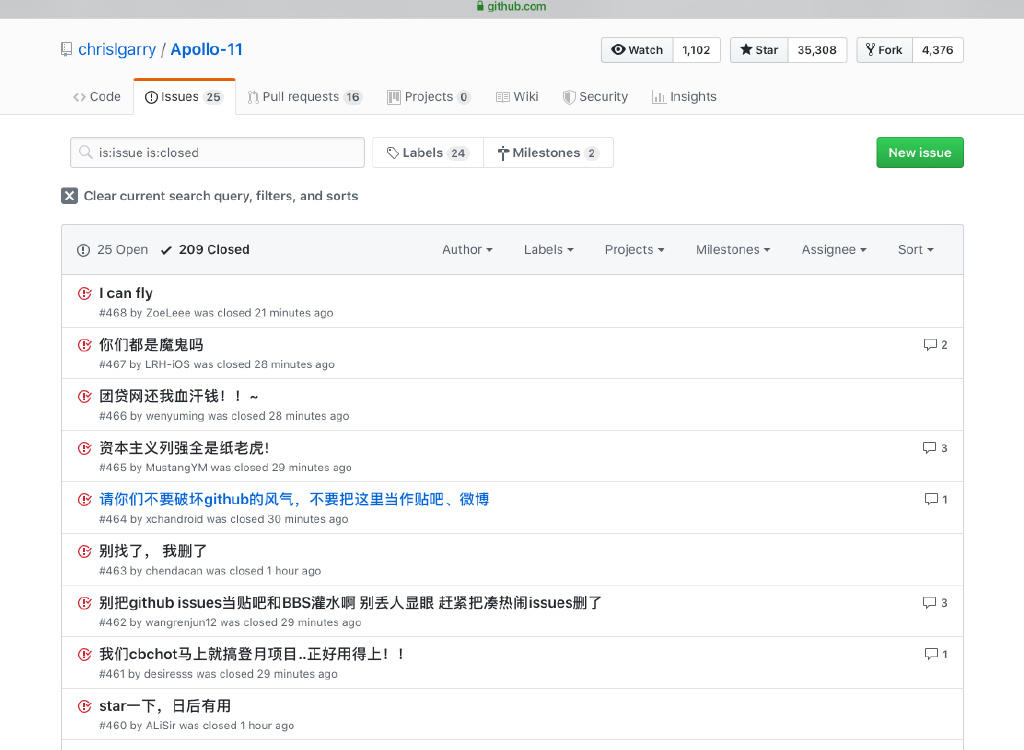Open issue '团贷网还我血汗钱'

point(179,397)
